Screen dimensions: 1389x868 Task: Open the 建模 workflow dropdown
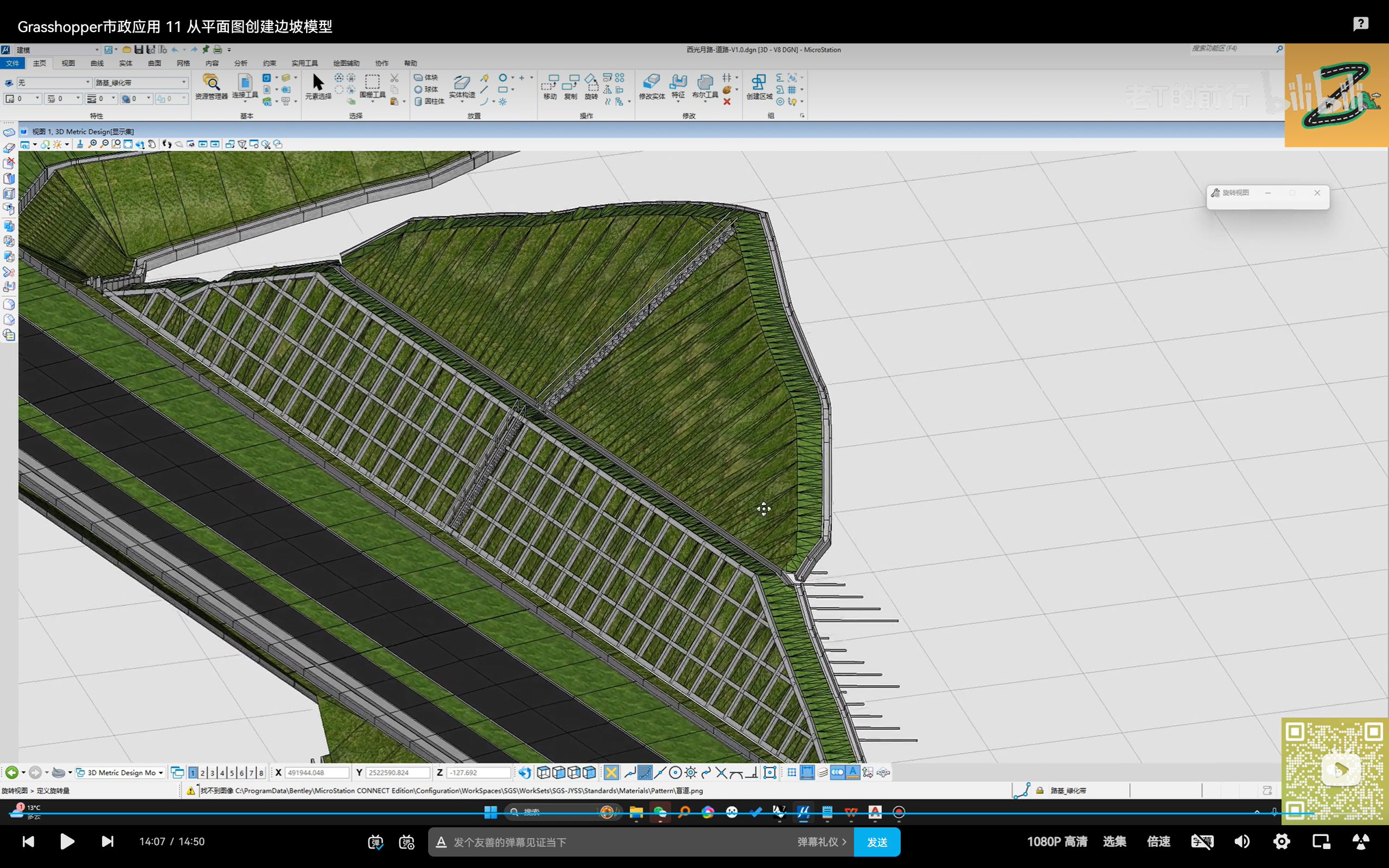[97, 50]
